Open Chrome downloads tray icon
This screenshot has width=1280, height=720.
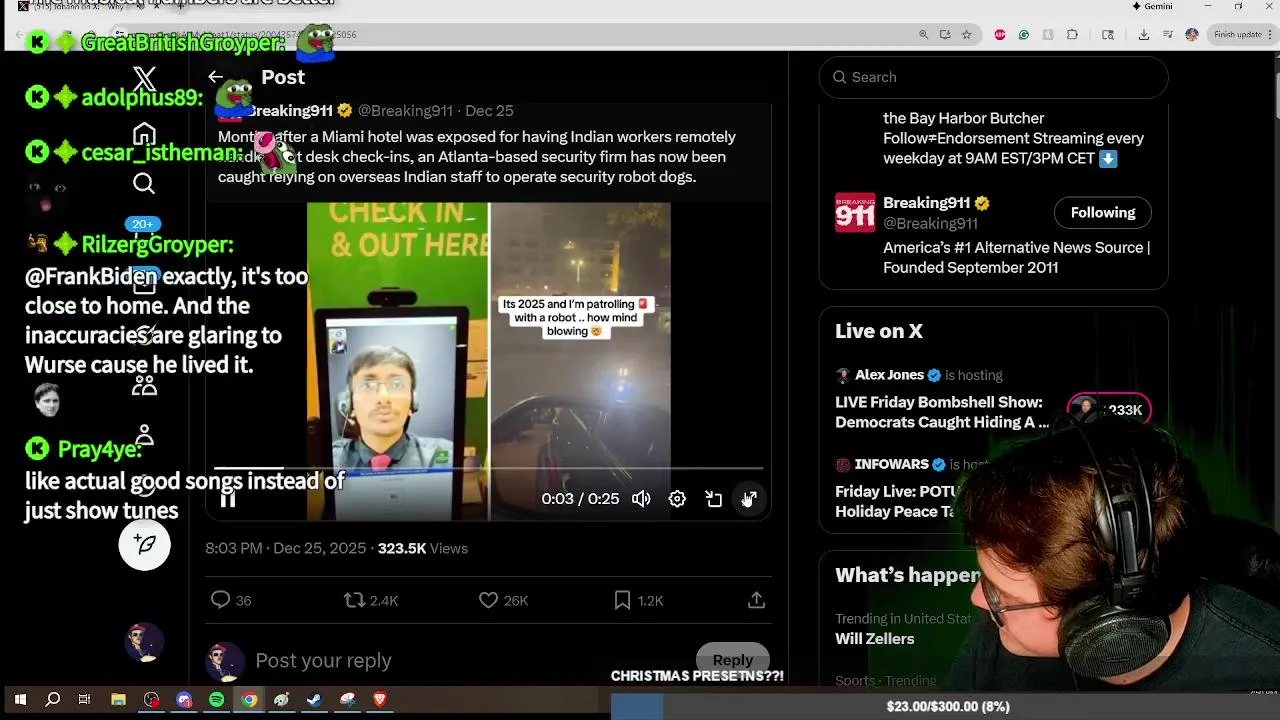pos(1144,34)
